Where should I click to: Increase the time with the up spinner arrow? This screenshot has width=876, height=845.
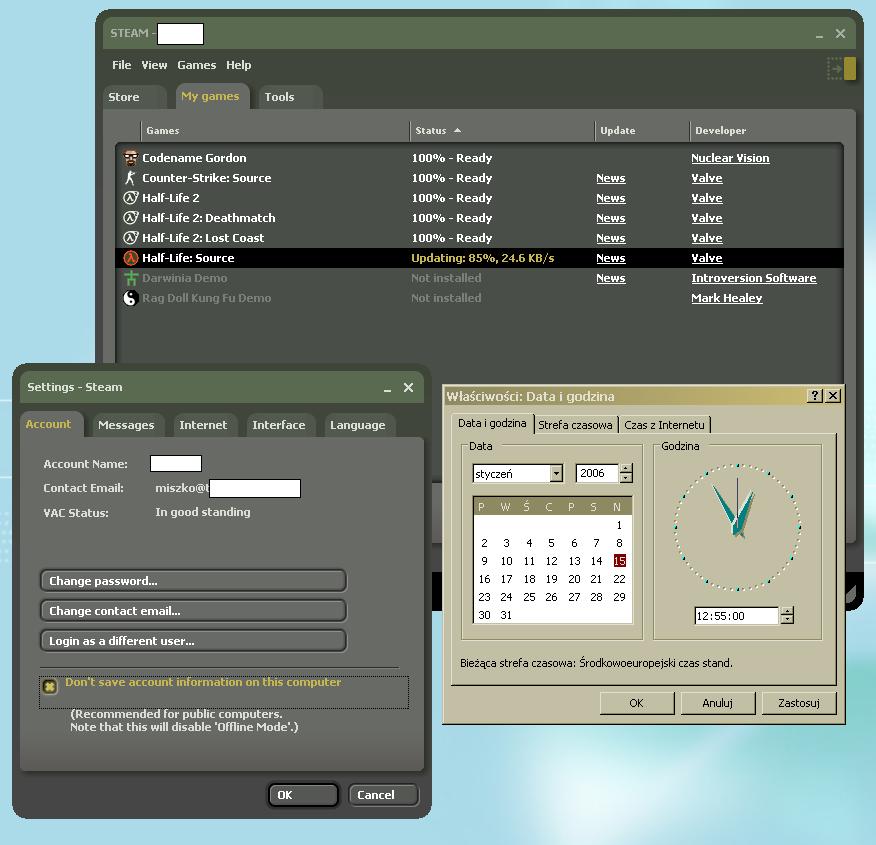pyautogui.click(x=787, y=612)
